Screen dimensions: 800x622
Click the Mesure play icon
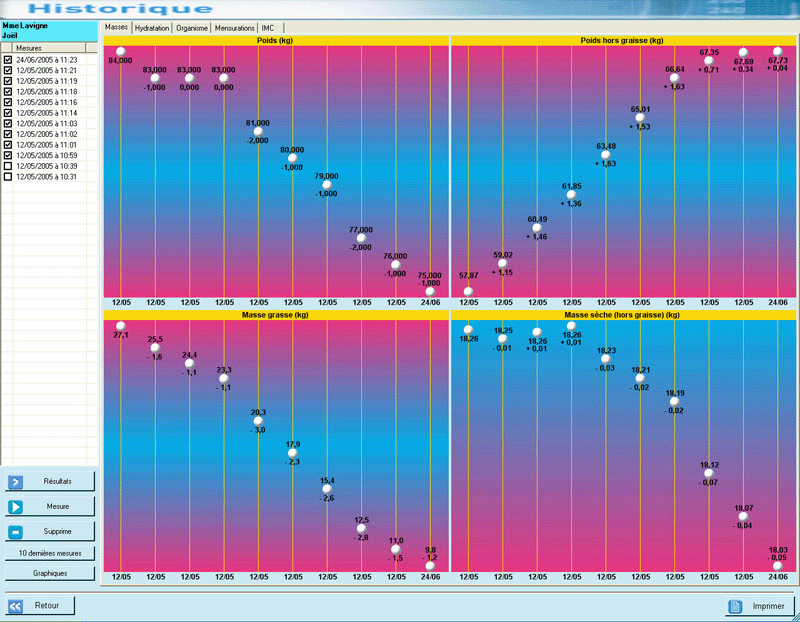click(15, 507)
